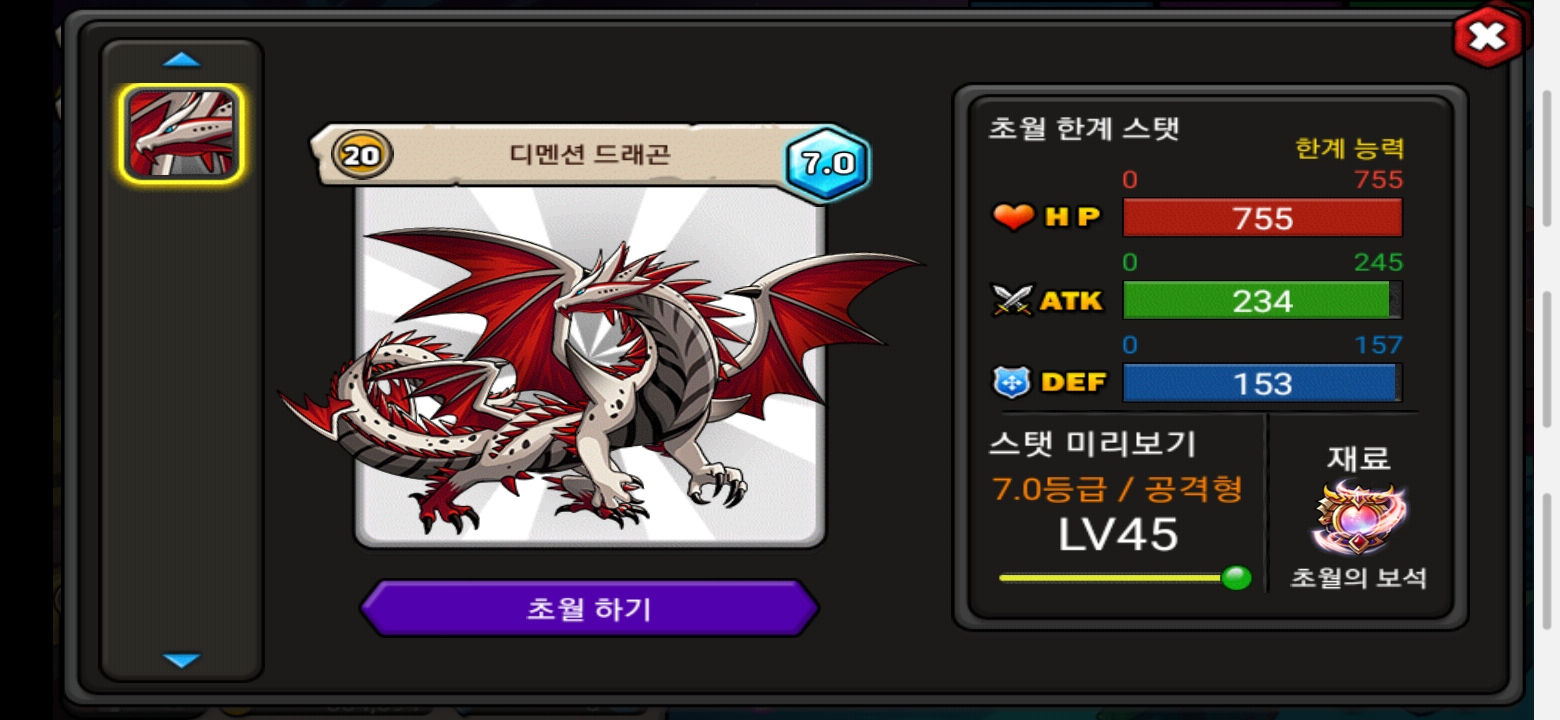The image size is (1560, 720).
Task: Select the Dimension Dragon thumbnail in sidebar
Action: pos(182,133)
